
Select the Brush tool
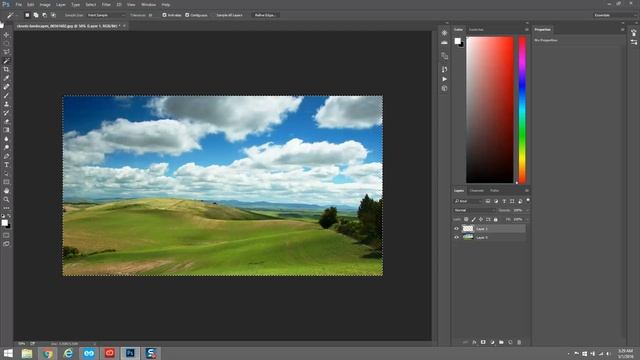pos(6,96)
